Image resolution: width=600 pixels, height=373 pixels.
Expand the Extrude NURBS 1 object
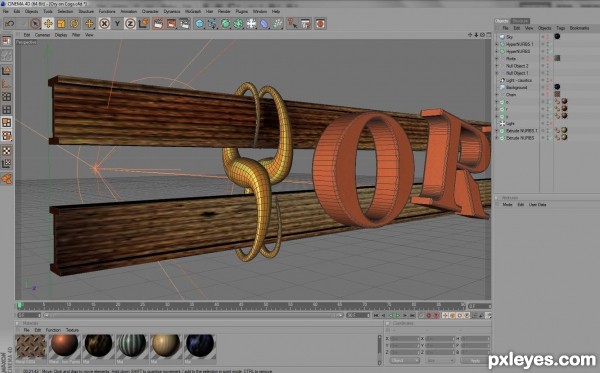pyautogui.click(x=497, y=131)
